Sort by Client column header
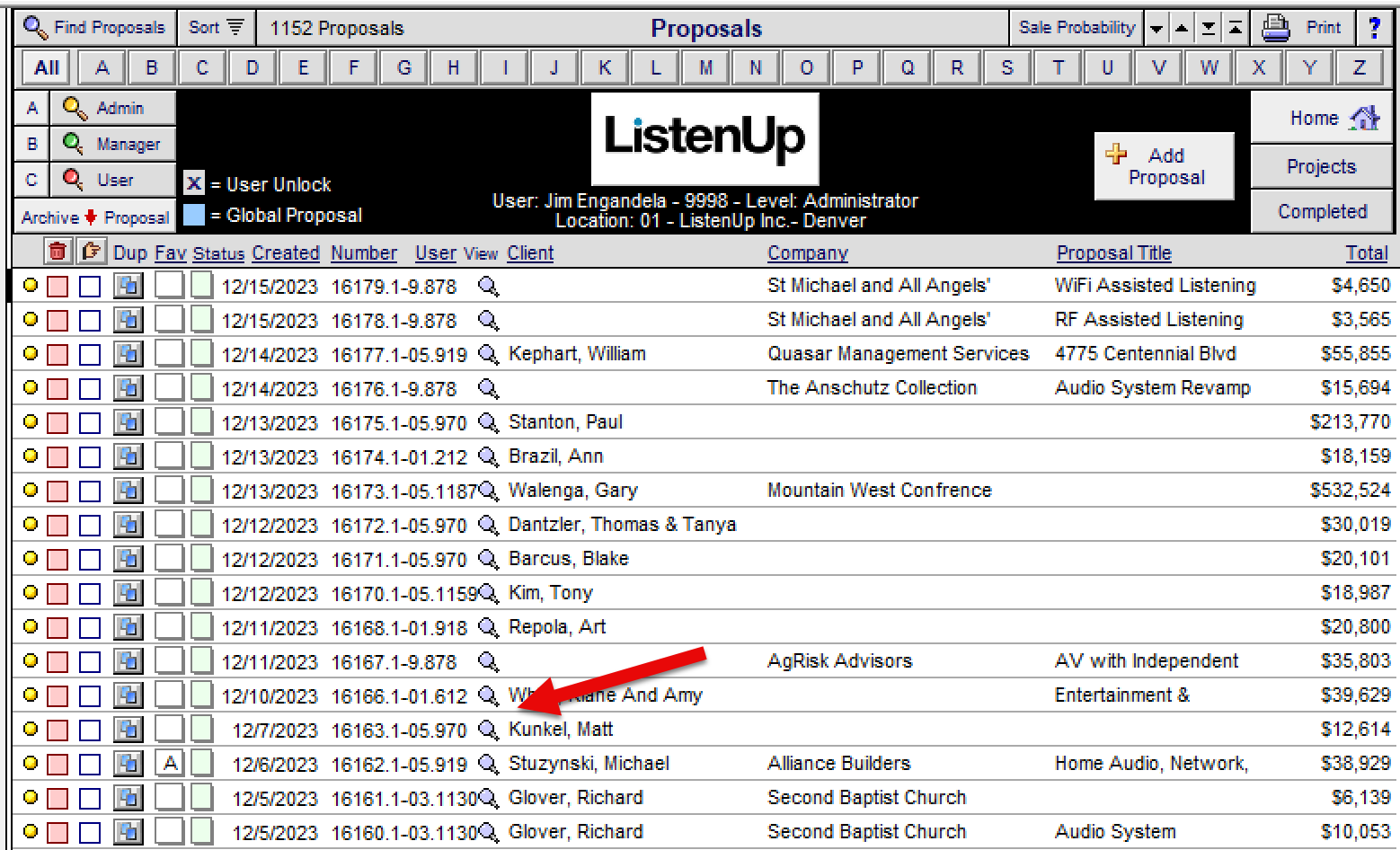The height and width of the screenshot is (850, 1400). click(x=530, y=253)
